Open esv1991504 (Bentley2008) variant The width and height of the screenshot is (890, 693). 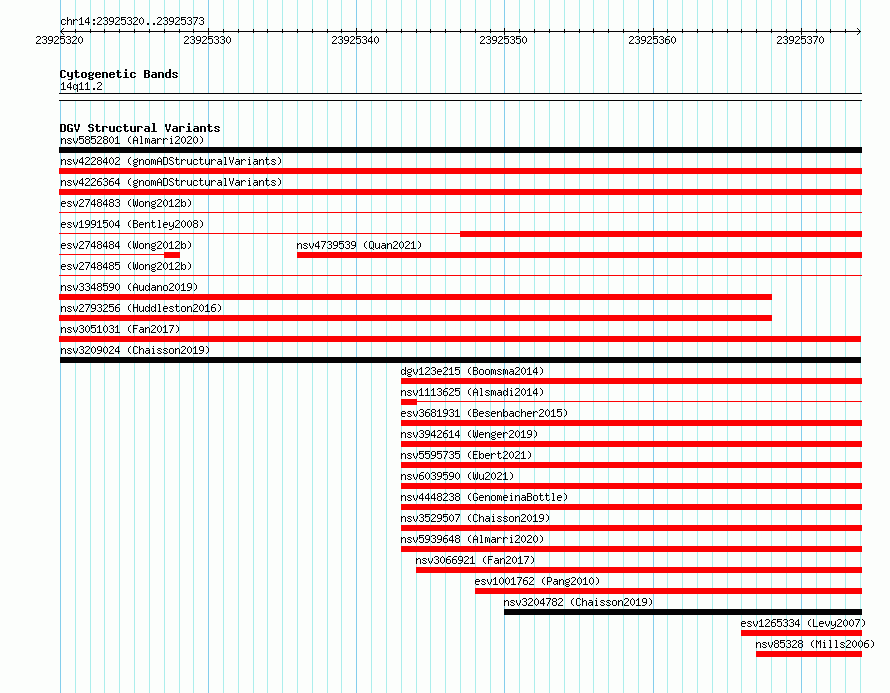coord(132,224)
